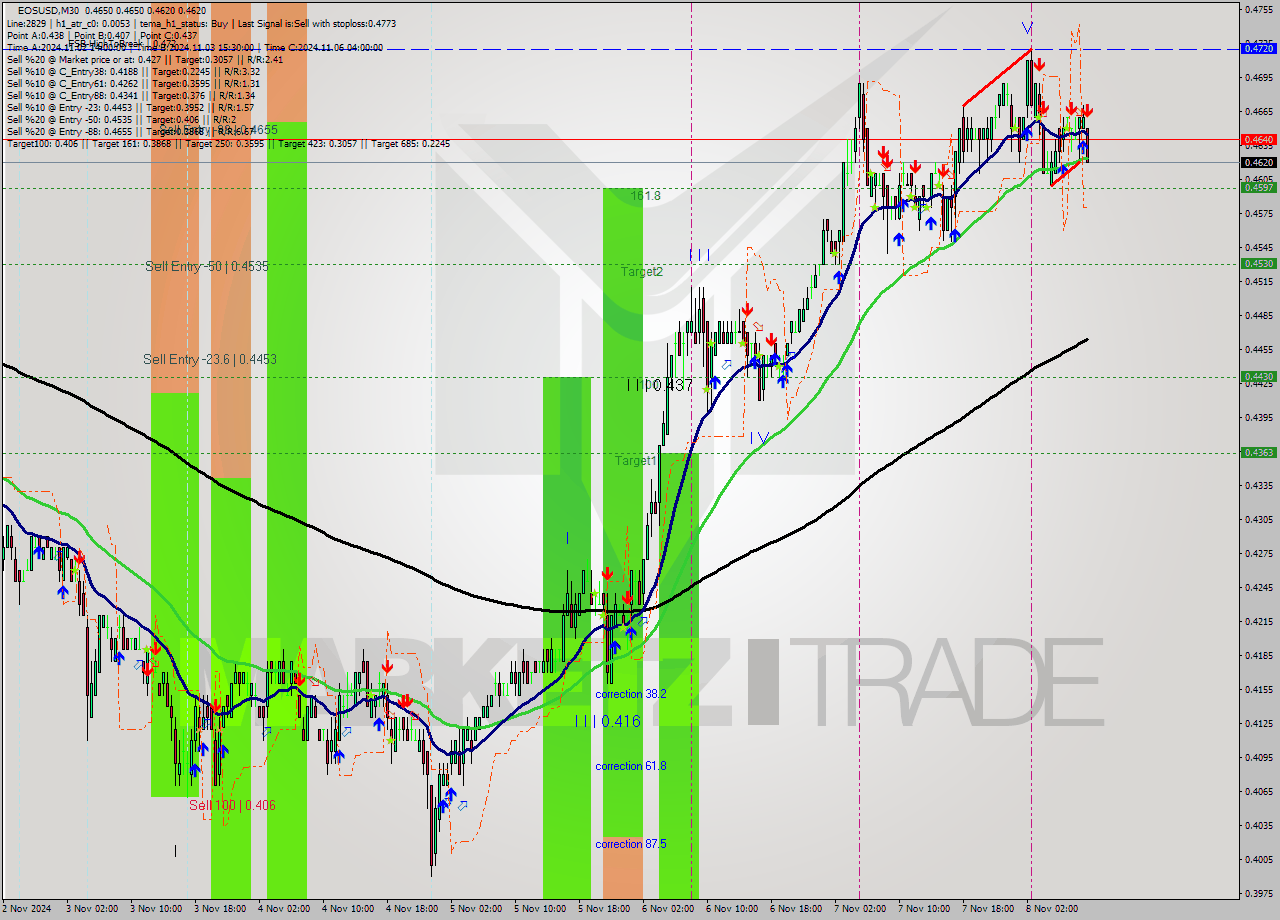This screenshot has width=1280, height=920.
Task: Click the 'Target100: 0.406' targets line
Action: coord(228,144)
